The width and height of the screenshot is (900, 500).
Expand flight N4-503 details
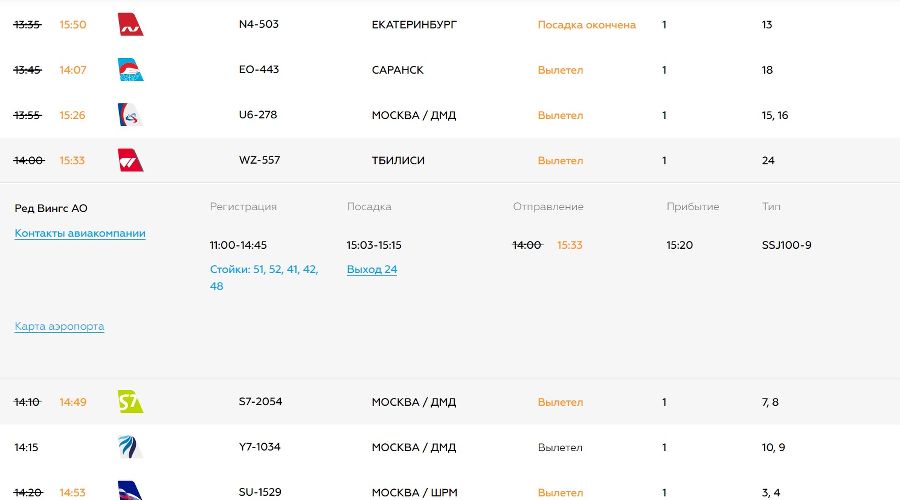point(258,24)
